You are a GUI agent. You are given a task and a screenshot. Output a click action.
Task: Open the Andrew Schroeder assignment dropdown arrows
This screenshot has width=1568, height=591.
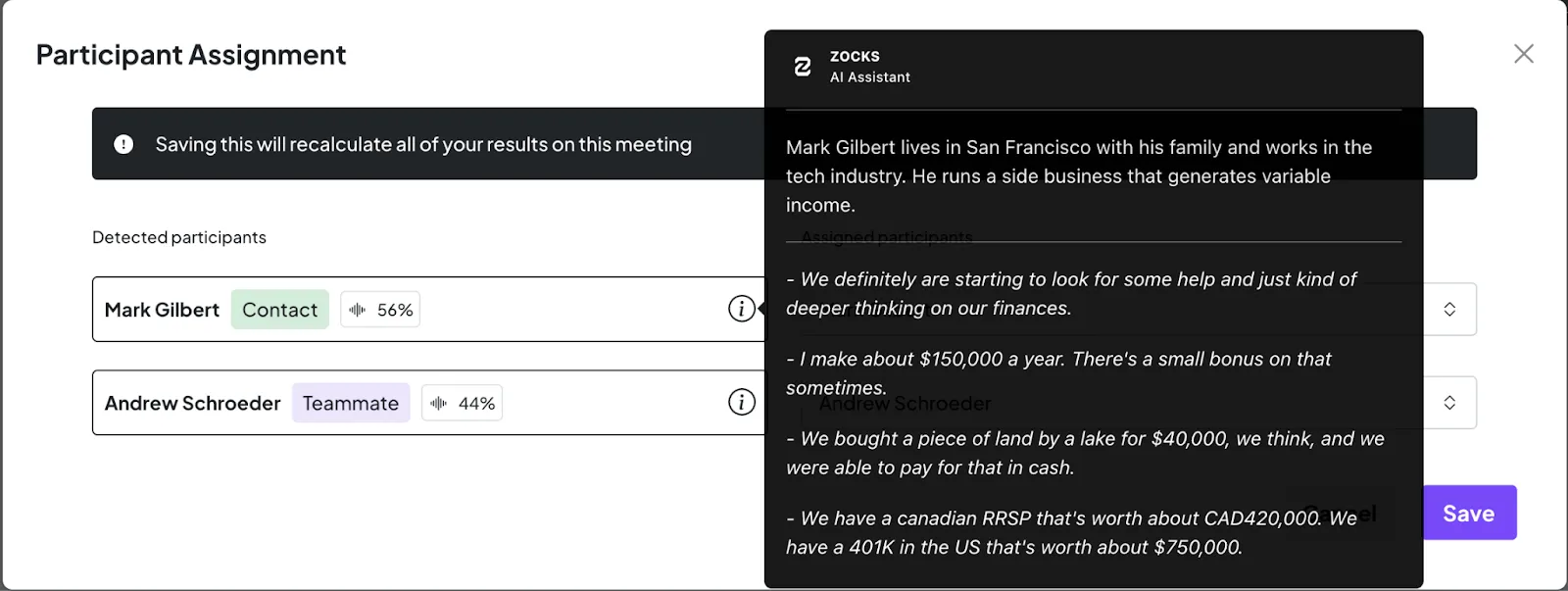coord(1449,403)
